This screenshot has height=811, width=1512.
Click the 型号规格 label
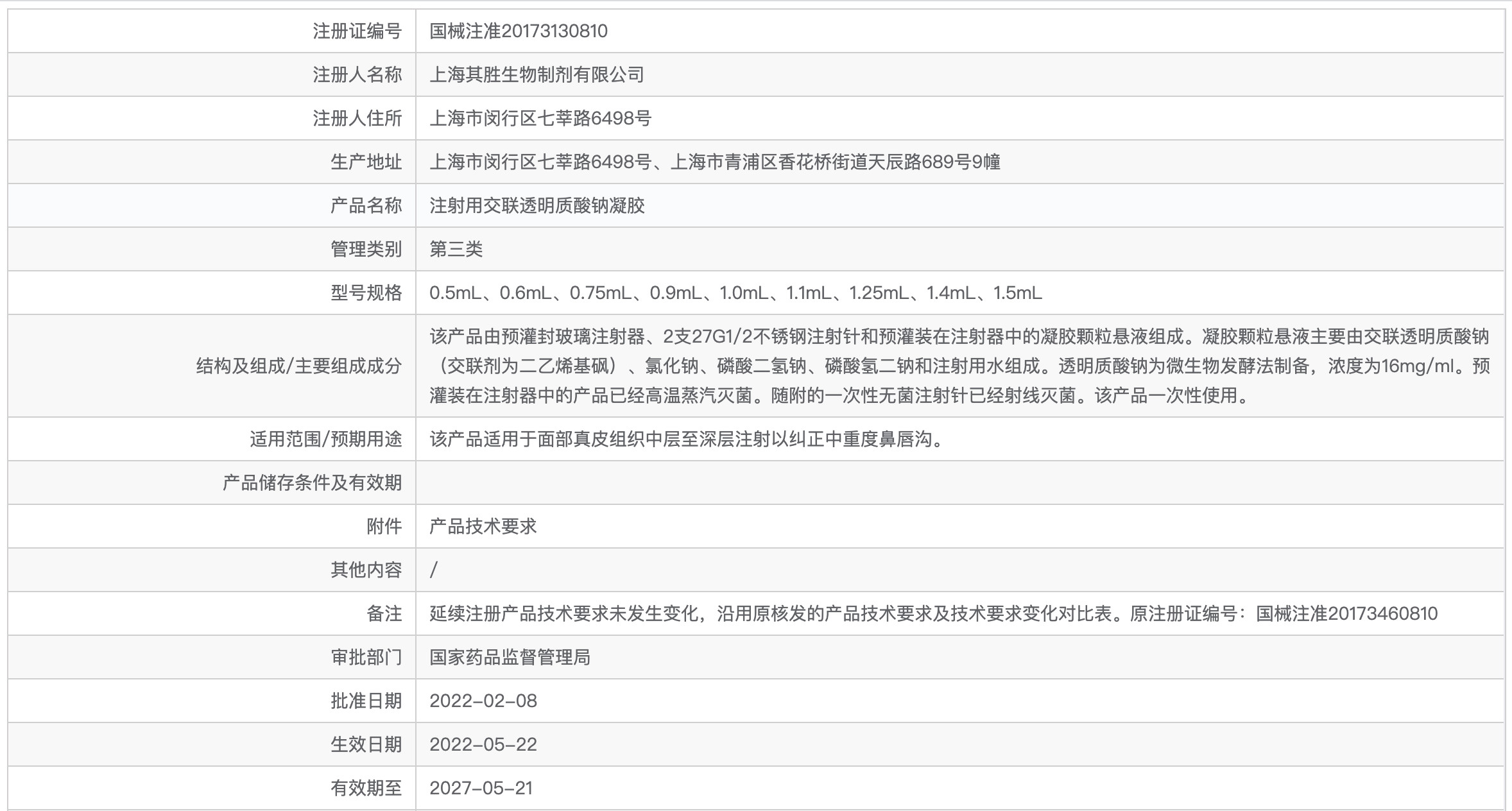coord(366,293)
